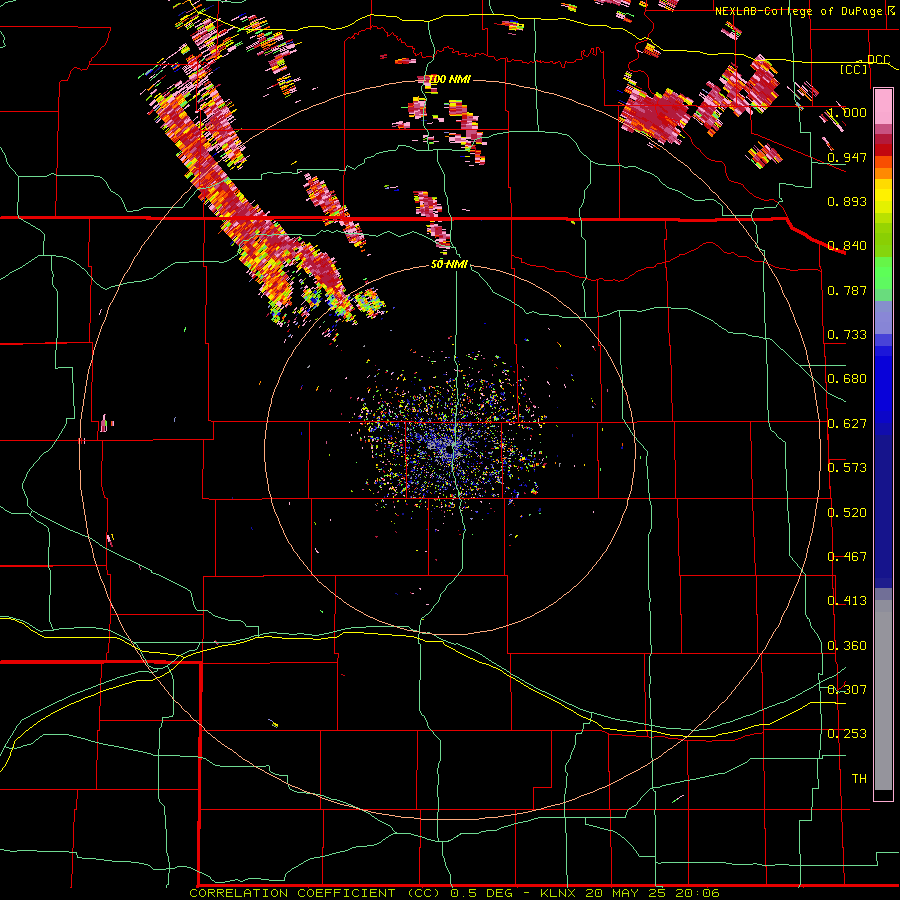900x900 pixels.
Task: Click the 0.947 scale value
Action: pos(847,157)
